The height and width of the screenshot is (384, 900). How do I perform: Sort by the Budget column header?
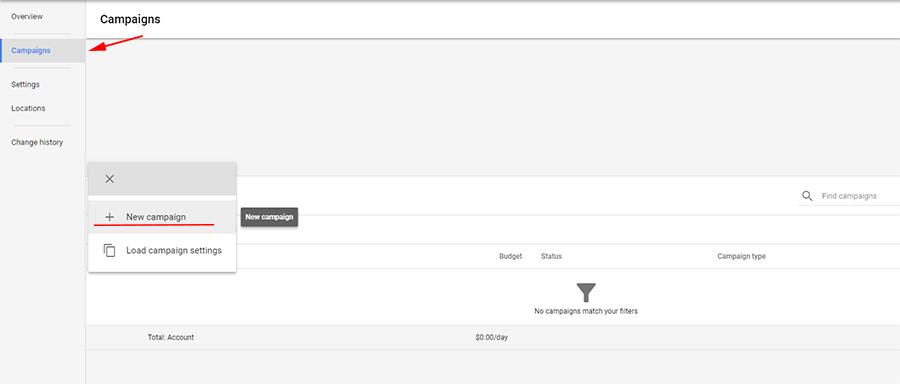tap(511, 256)
